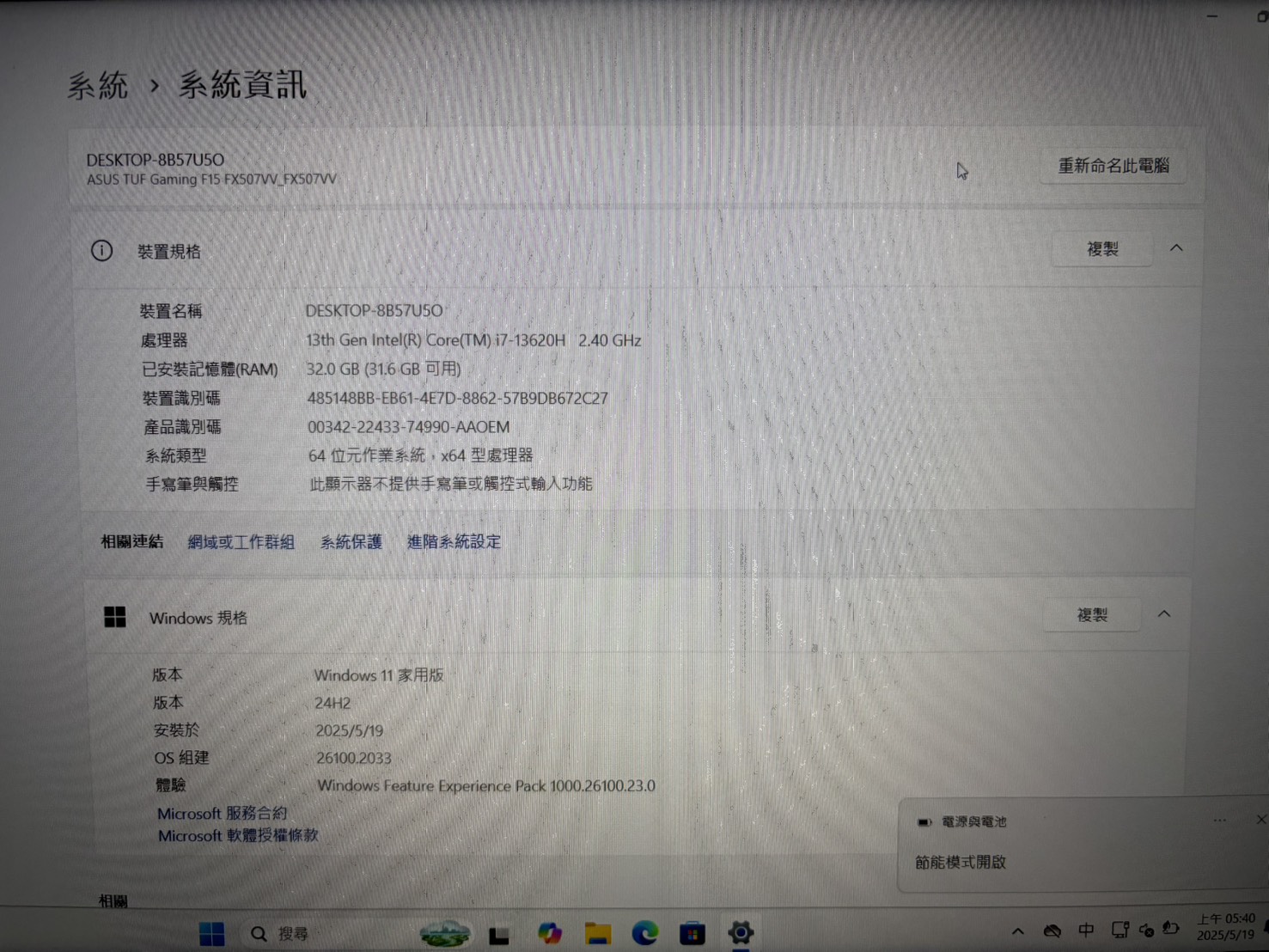This screenshot has width=1269, height=952.
Task: Show hidden system tray icons
Action: (x=1018, y=931)
